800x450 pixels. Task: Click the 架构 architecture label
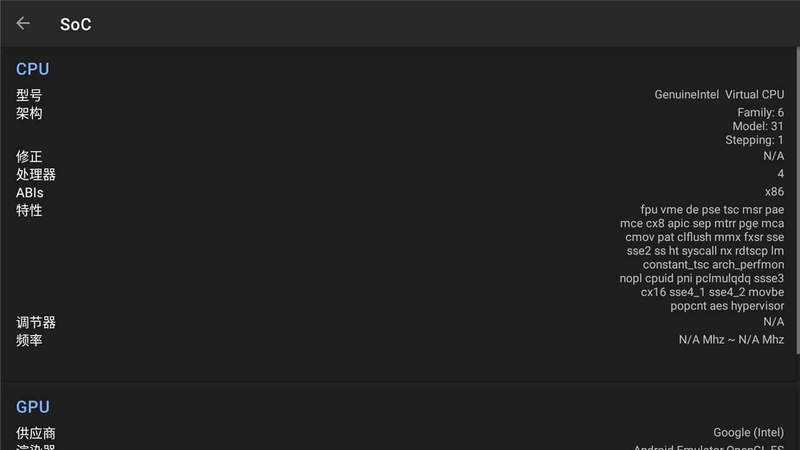point(29,113)
